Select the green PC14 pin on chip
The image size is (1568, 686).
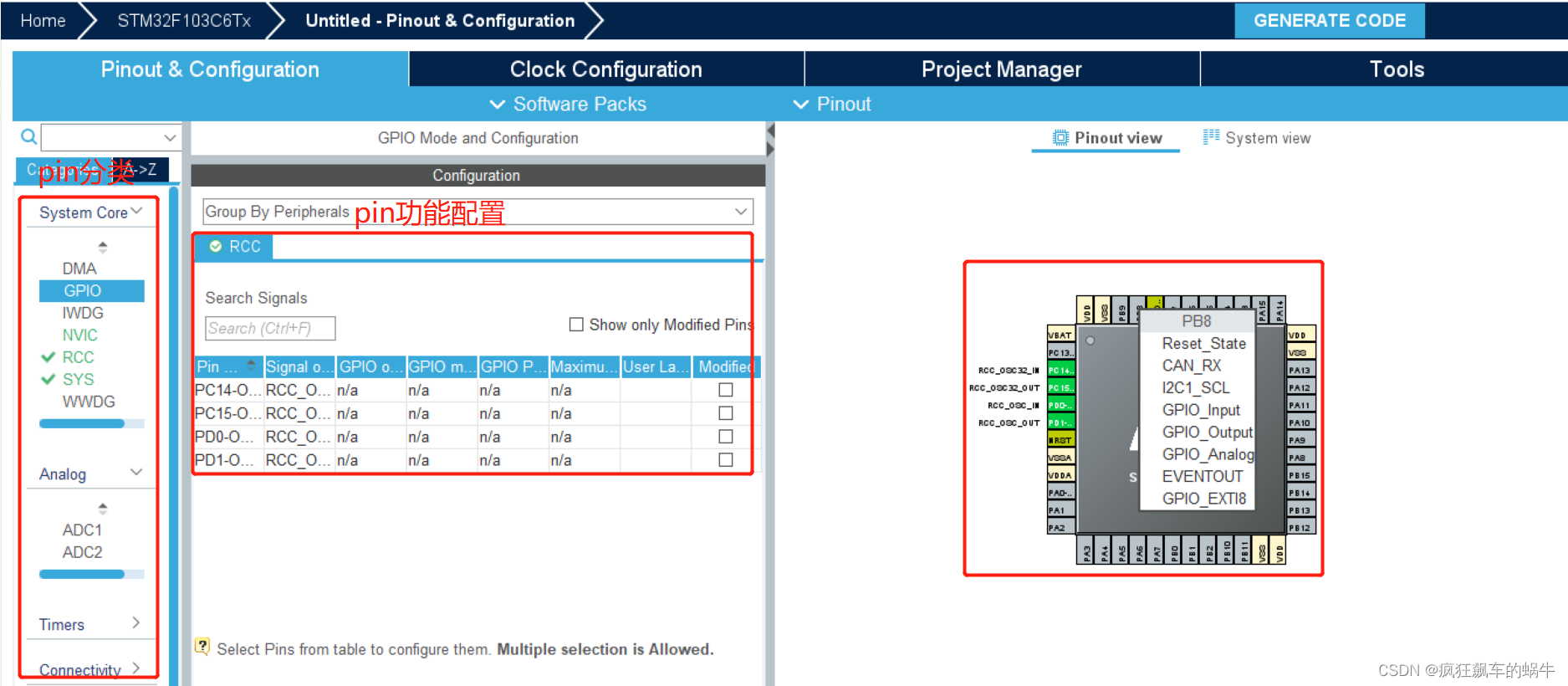(1060, 370)
